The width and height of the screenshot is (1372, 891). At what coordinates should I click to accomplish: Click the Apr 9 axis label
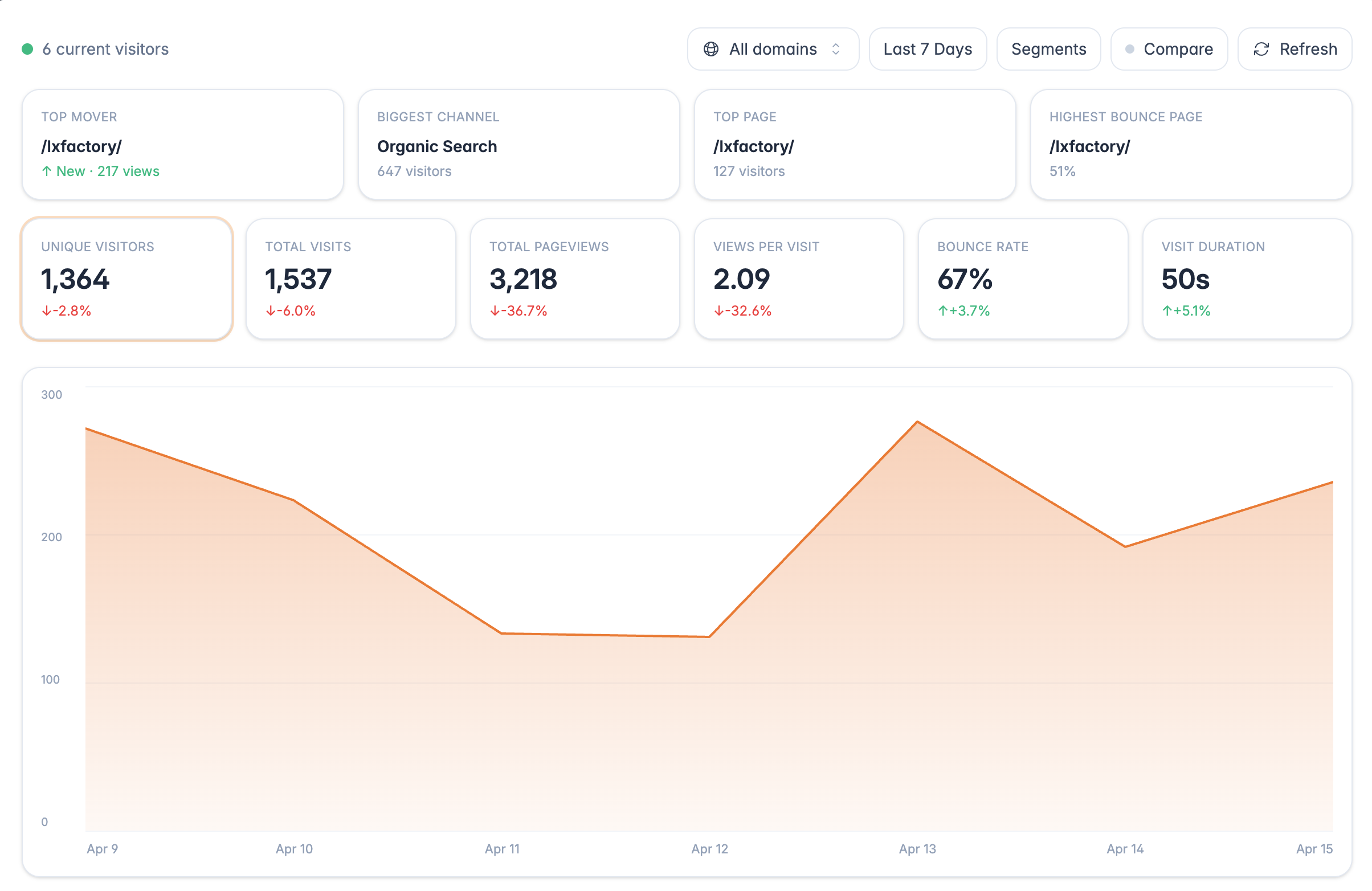(x=103, y=848)
